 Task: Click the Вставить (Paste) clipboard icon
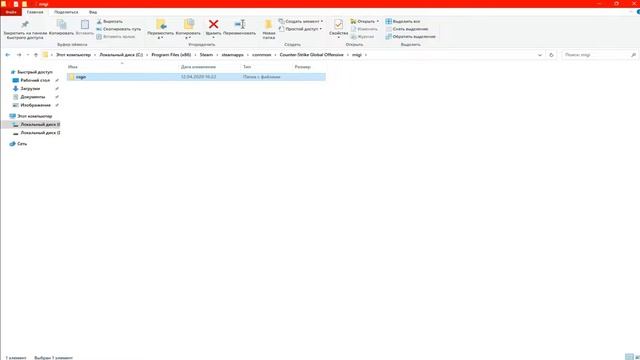click(x=85, y=24)
